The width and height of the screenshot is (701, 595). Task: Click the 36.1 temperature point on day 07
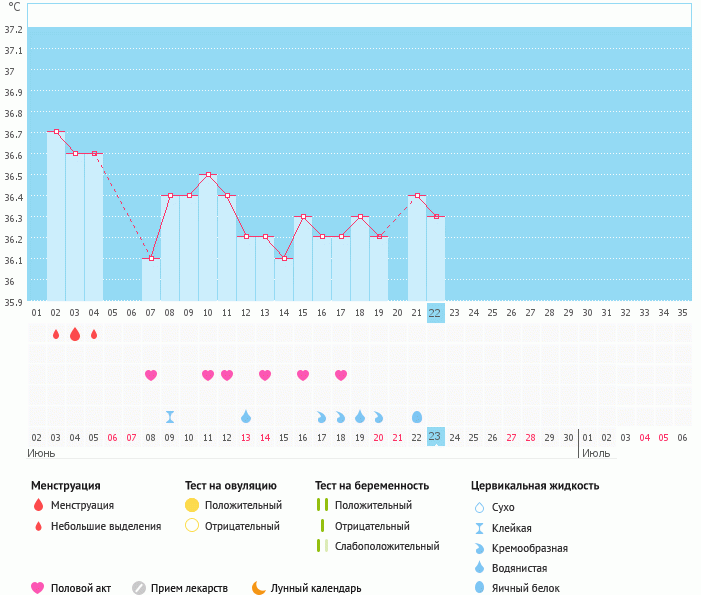151,258
